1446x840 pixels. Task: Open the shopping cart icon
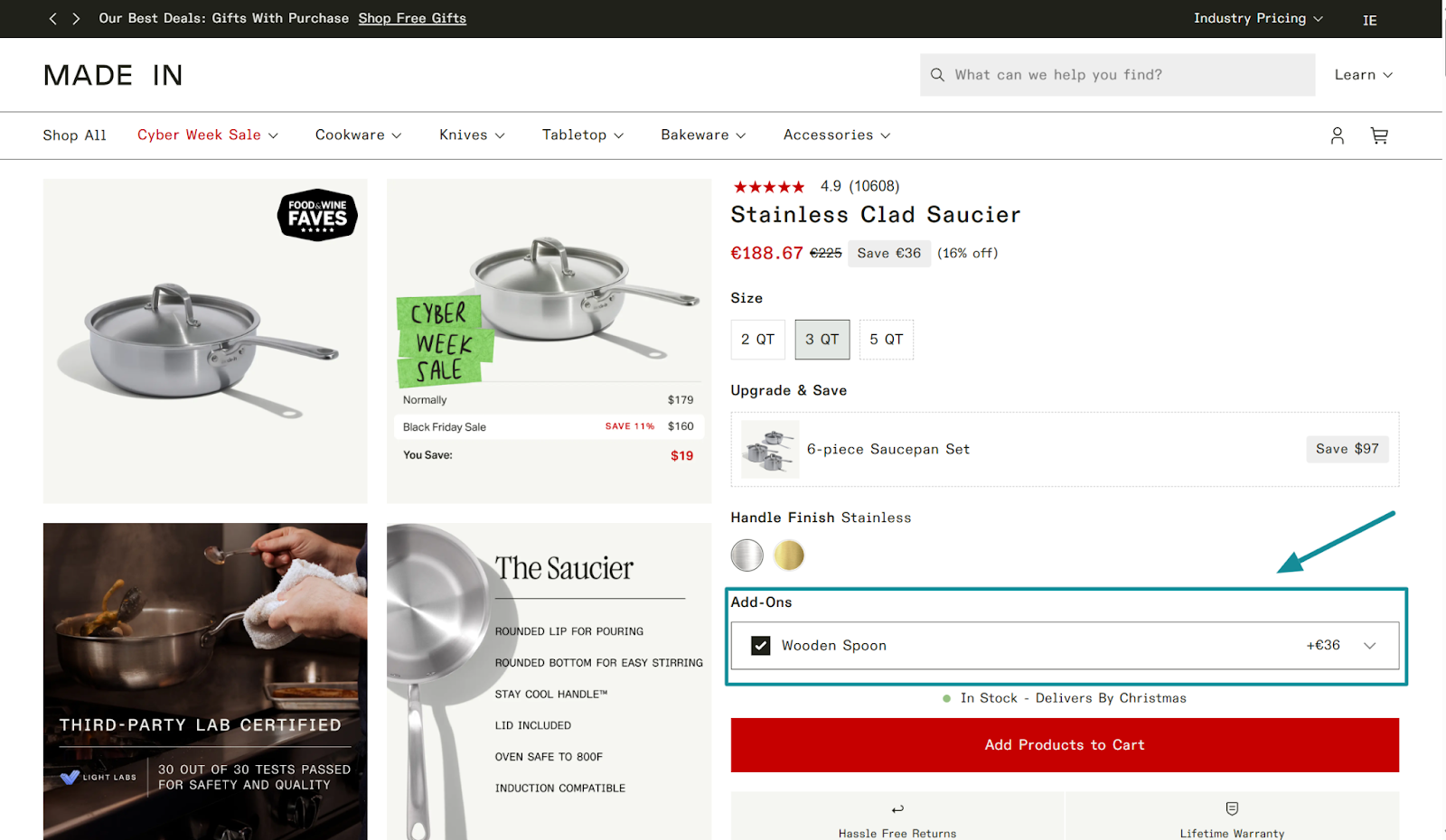tap(1379, 135)
